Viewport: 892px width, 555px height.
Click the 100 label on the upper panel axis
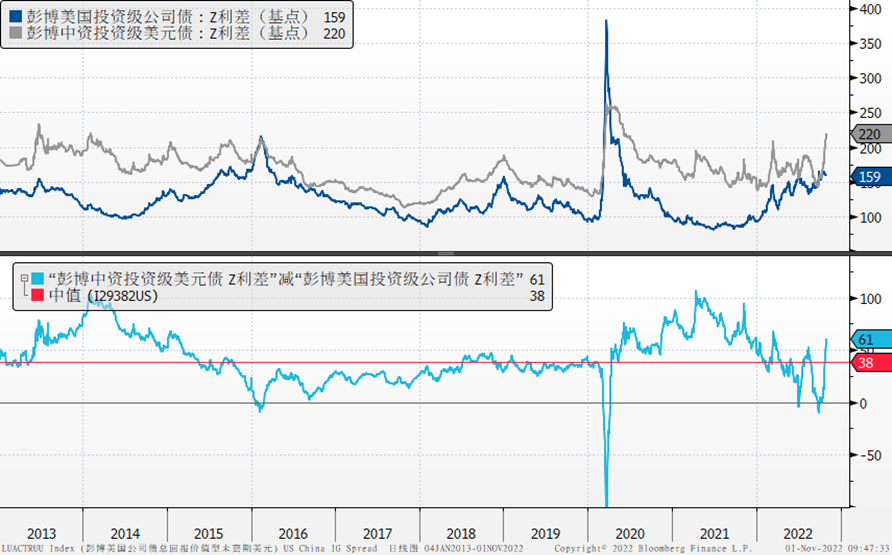(870, 218)
